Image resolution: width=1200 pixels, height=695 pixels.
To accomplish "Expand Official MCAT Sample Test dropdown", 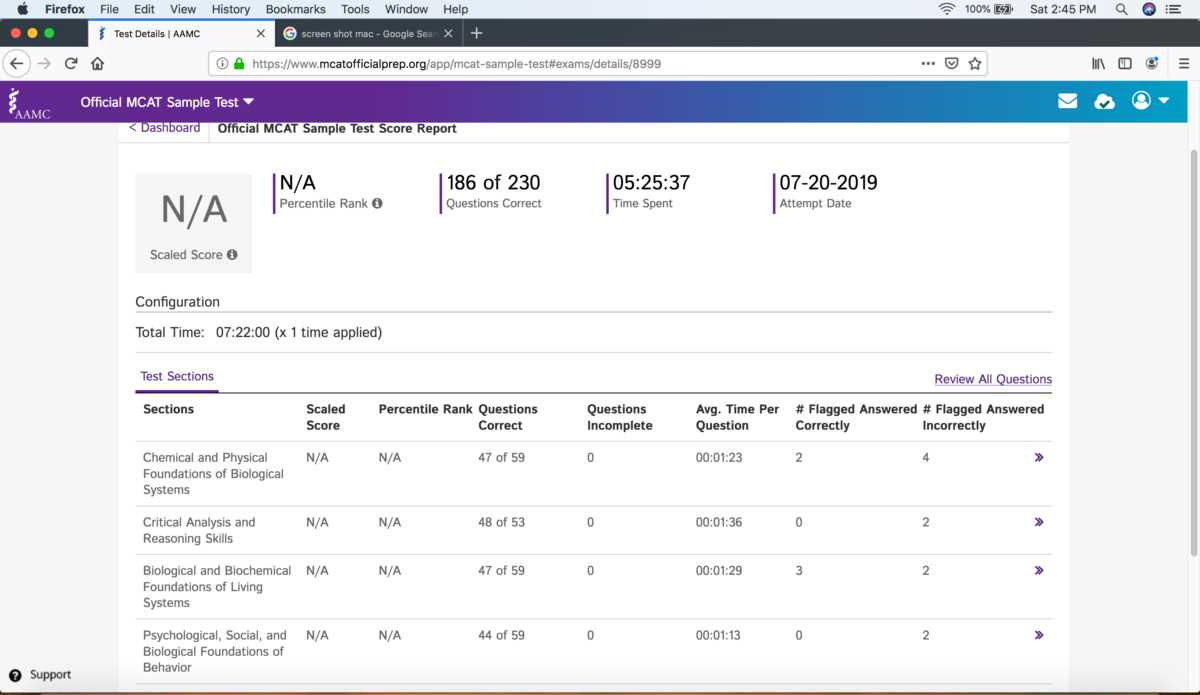I will coord(249,102).
